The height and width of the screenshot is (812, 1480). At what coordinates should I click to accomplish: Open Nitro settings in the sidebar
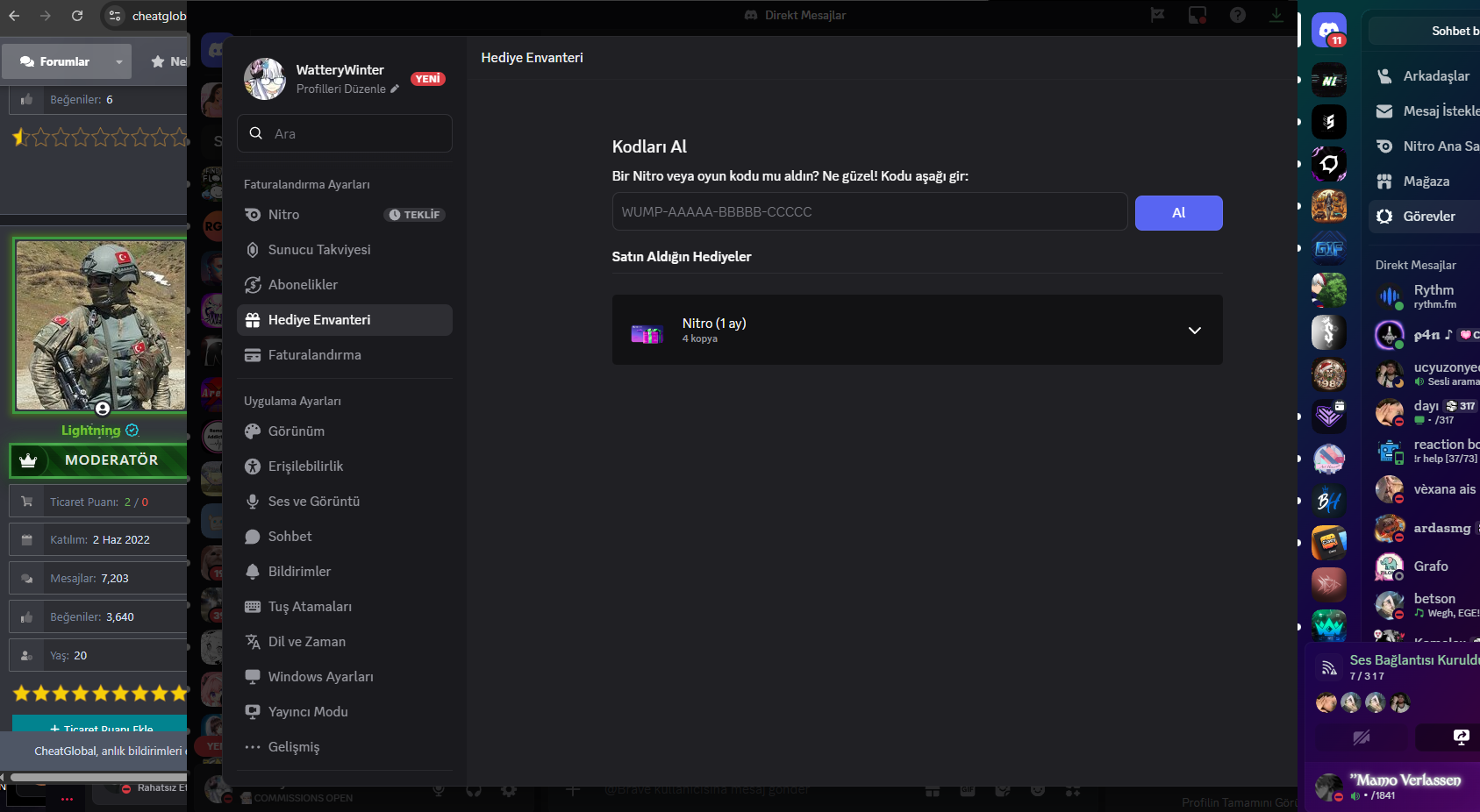click(x=344, y=215)
